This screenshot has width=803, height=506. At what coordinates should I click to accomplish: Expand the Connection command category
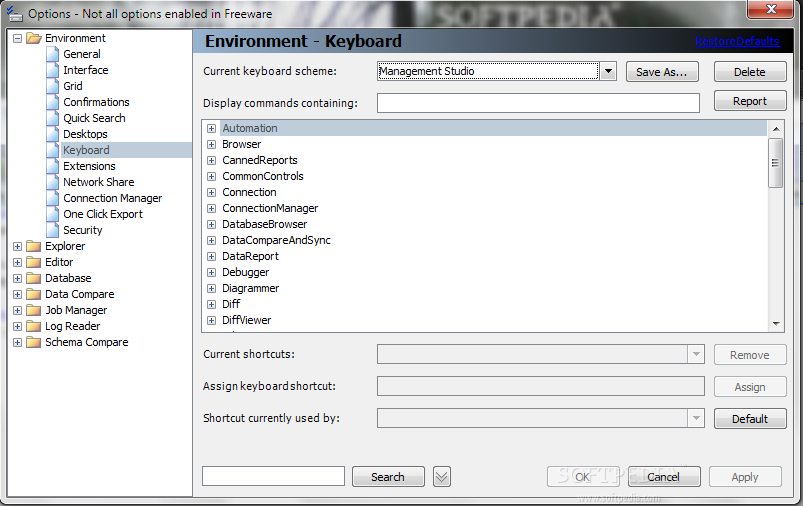[x=212, y=193]
